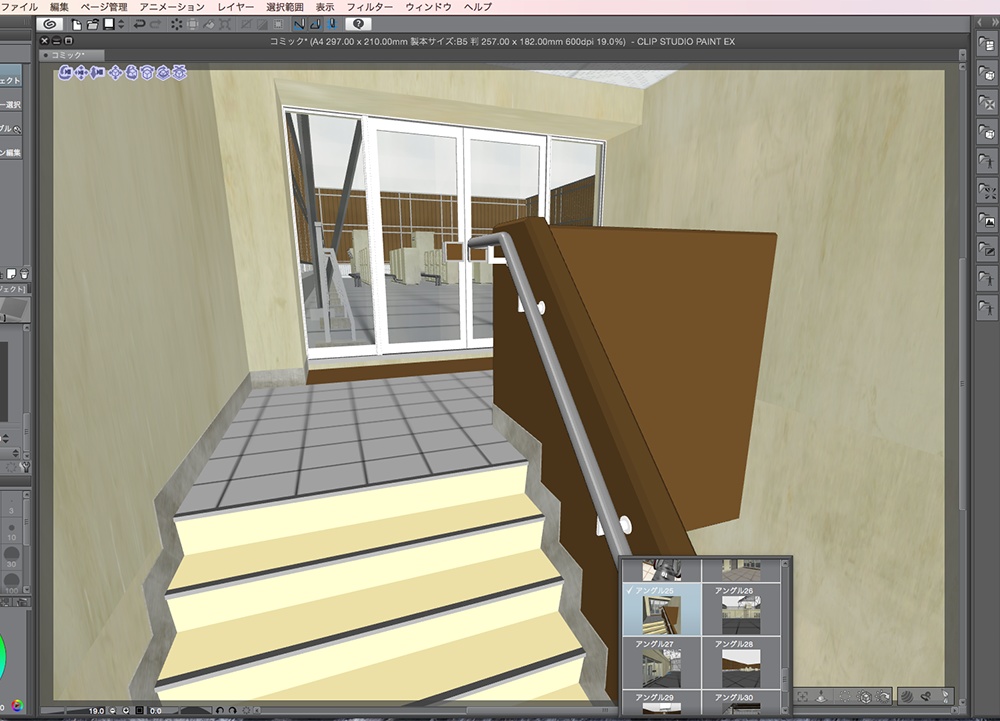This screenshot has height=721, width=1000.
Task: Click zoom out button in status bar
Action: (x=113, y=710)
